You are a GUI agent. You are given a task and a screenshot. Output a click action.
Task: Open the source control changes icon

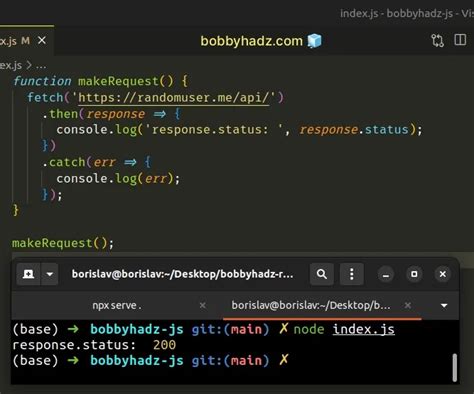tap(437, 41)
